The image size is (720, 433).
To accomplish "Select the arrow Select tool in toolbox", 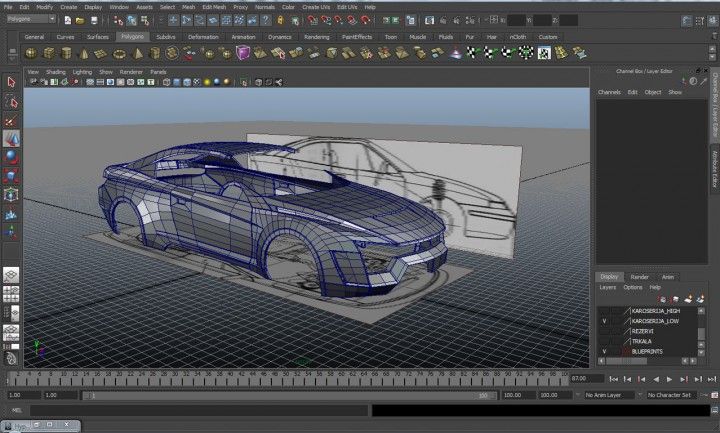I will (11, 83).
